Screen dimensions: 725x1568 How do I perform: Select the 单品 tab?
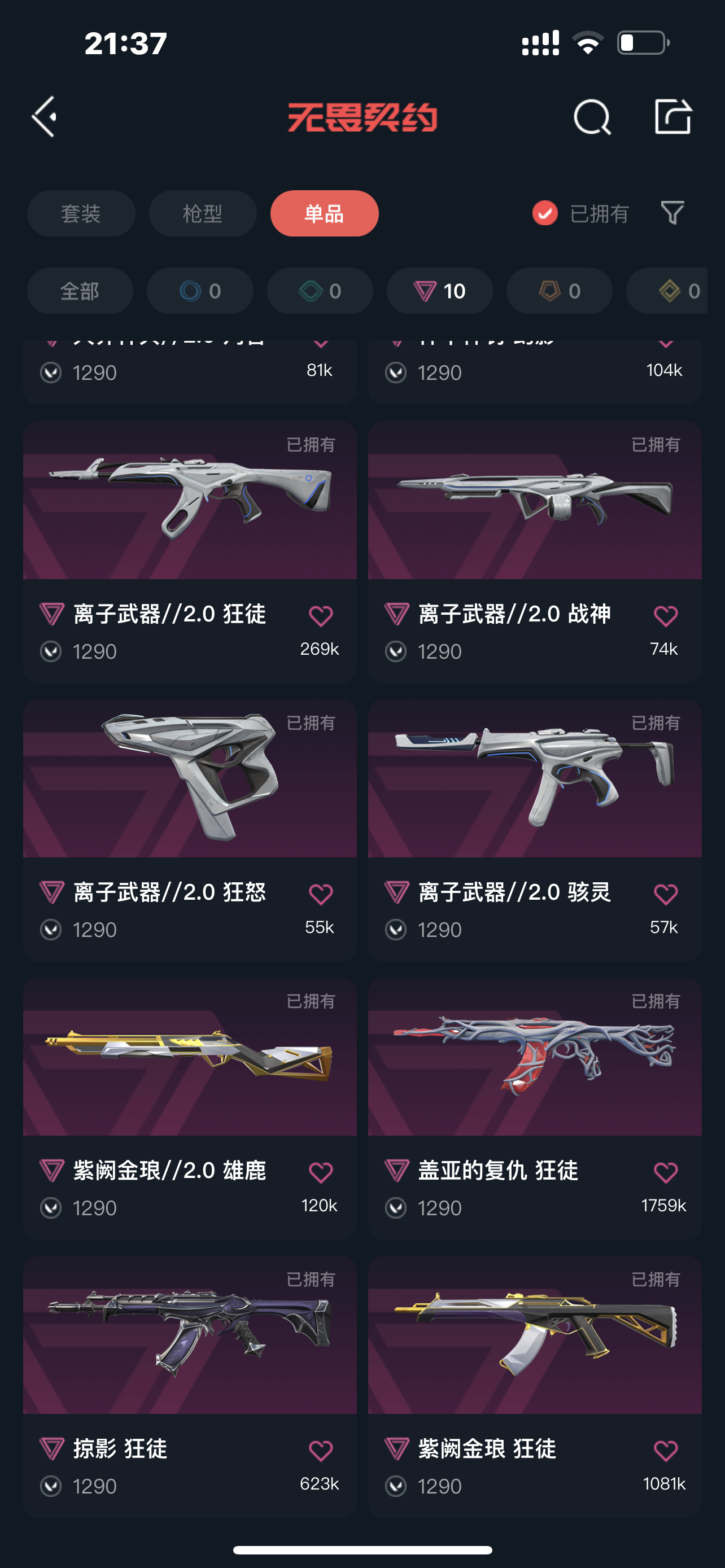pyautogui.click(x=325, y=214)
